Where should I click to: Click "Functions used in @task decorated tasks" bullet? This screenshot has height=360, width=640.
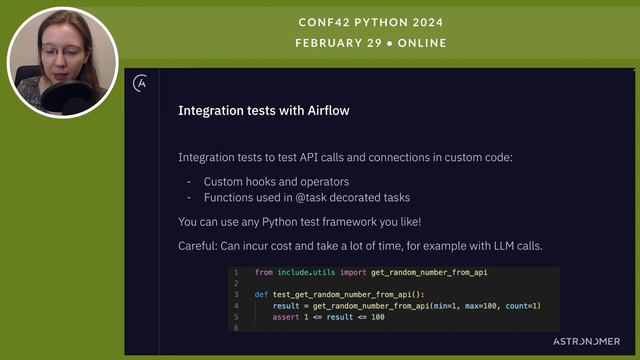pyautogui.click(x=307, y=198)
